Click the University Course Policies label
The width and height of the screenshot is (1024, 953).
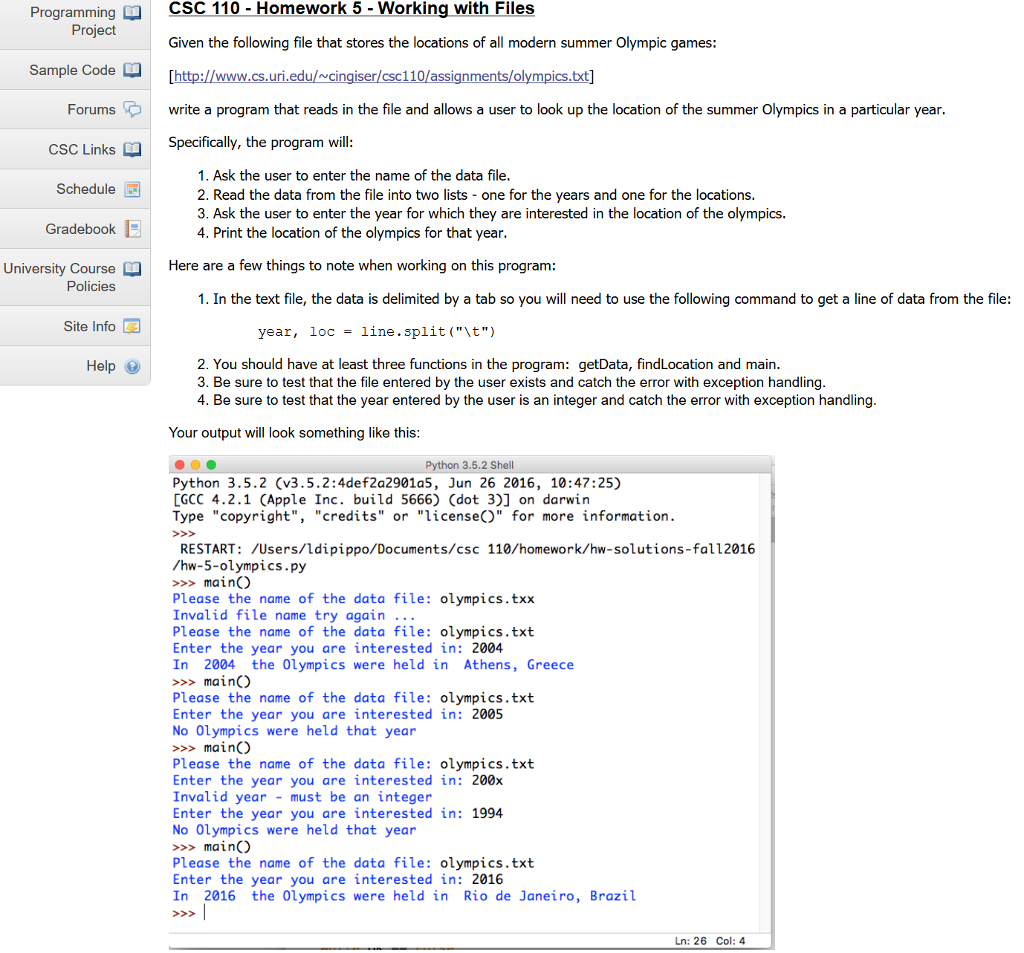coord(59,278)
